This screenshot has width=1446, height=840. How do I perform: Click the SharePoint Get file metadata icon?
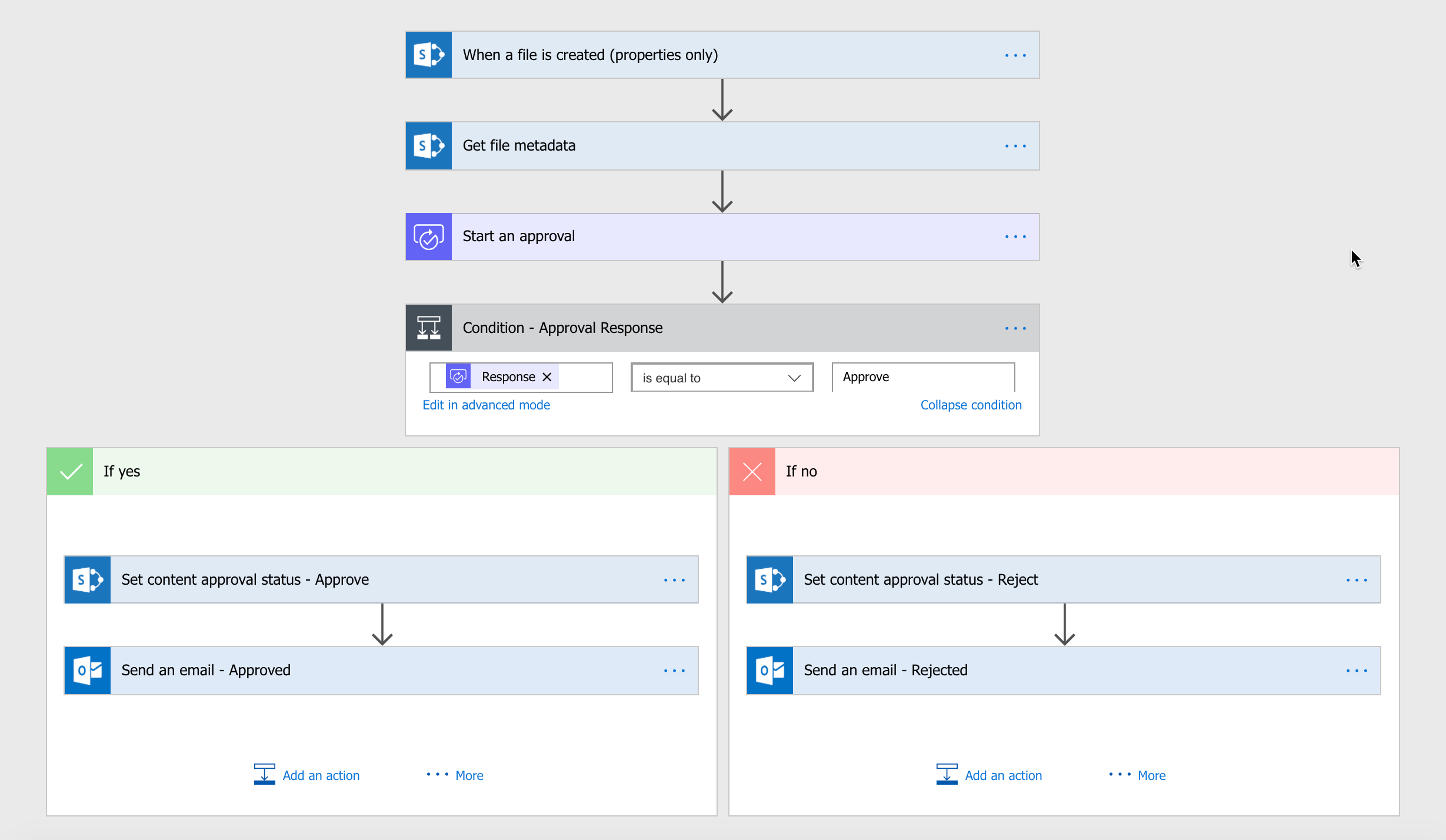click(430, 145)
